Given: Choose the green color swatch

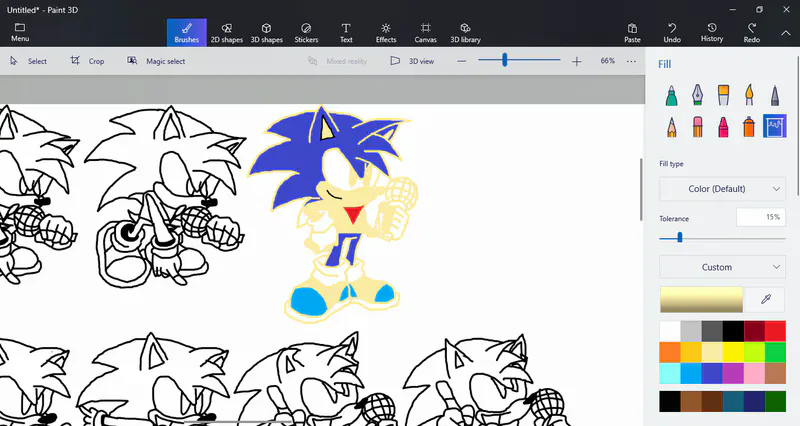Looking at the screenshot, I should [775, 352].
